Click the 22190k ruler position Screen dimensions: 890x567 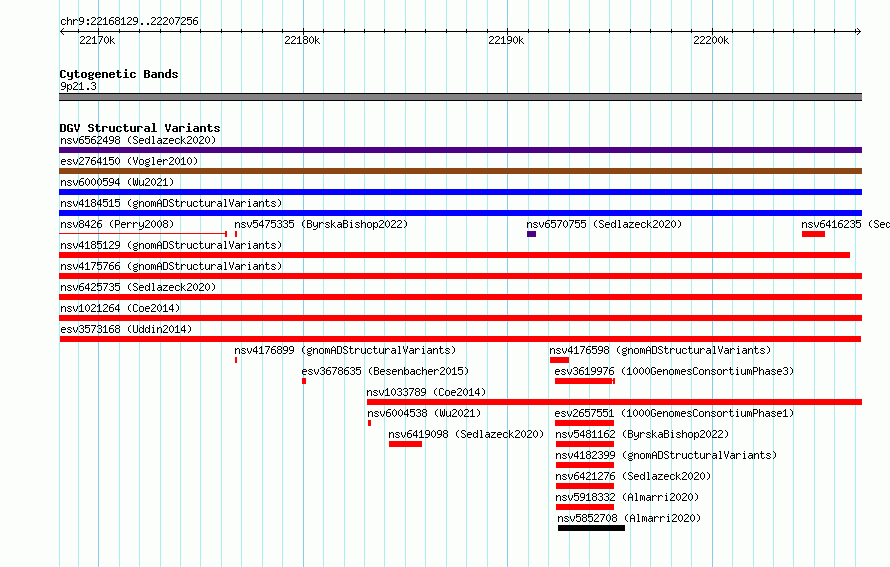coord(506,40)
